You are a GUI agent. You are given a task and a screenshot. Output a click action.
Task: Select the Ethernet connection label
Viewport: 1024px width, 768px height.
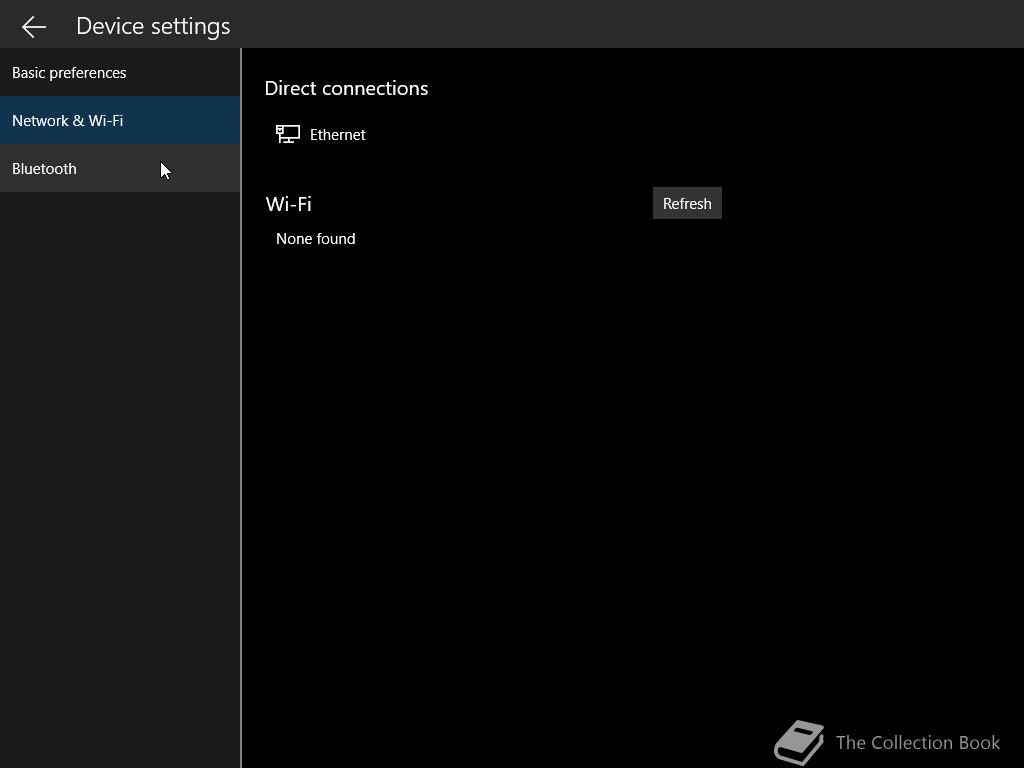338,135
